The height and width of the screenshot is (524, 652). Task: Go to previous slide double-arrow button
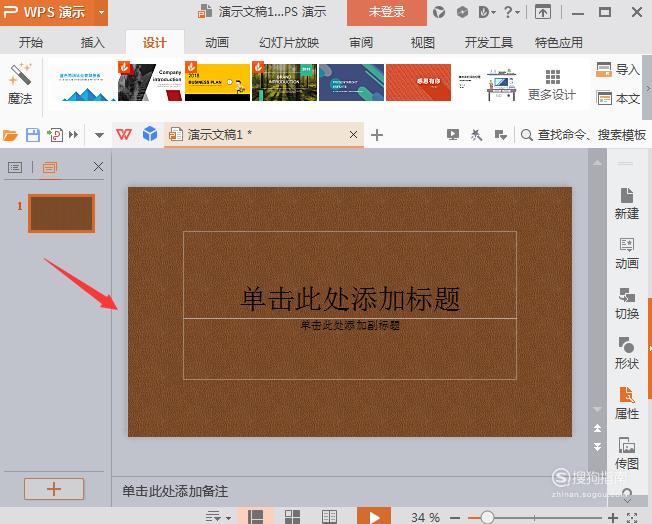point(598,428)
